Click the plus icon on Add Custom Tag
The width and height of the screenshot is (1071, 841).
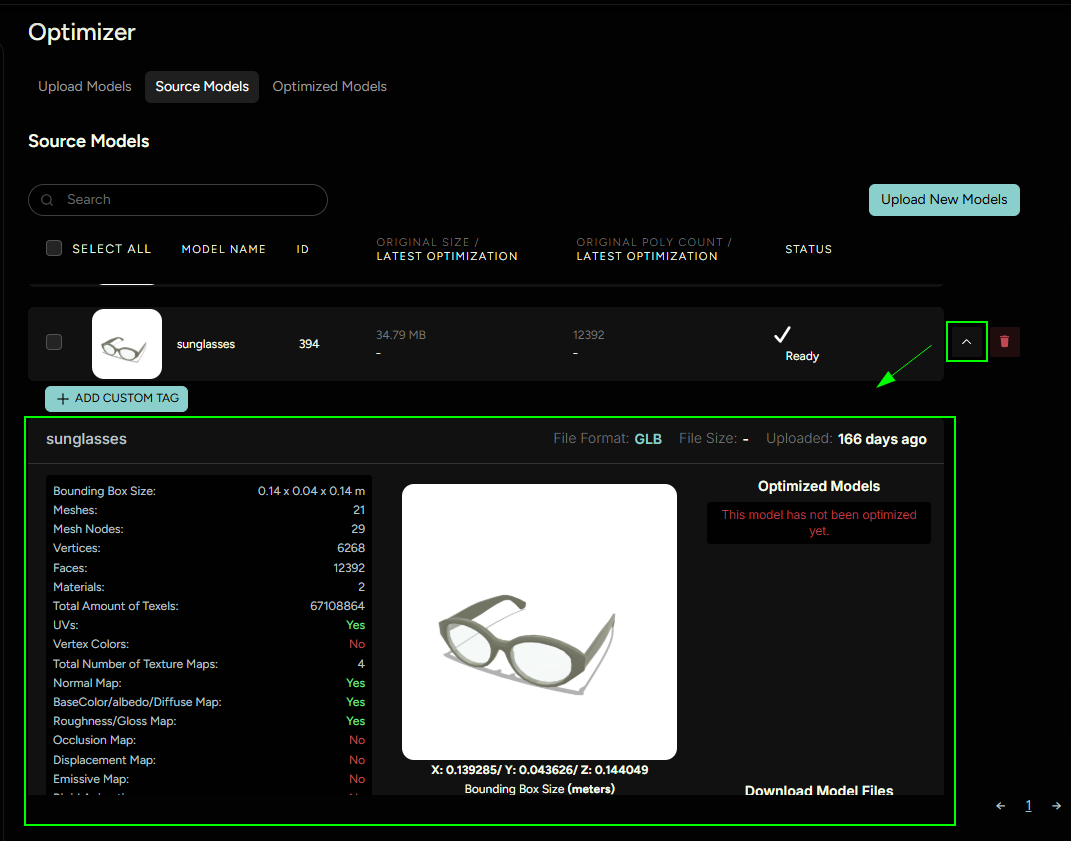tap(63, 398)
